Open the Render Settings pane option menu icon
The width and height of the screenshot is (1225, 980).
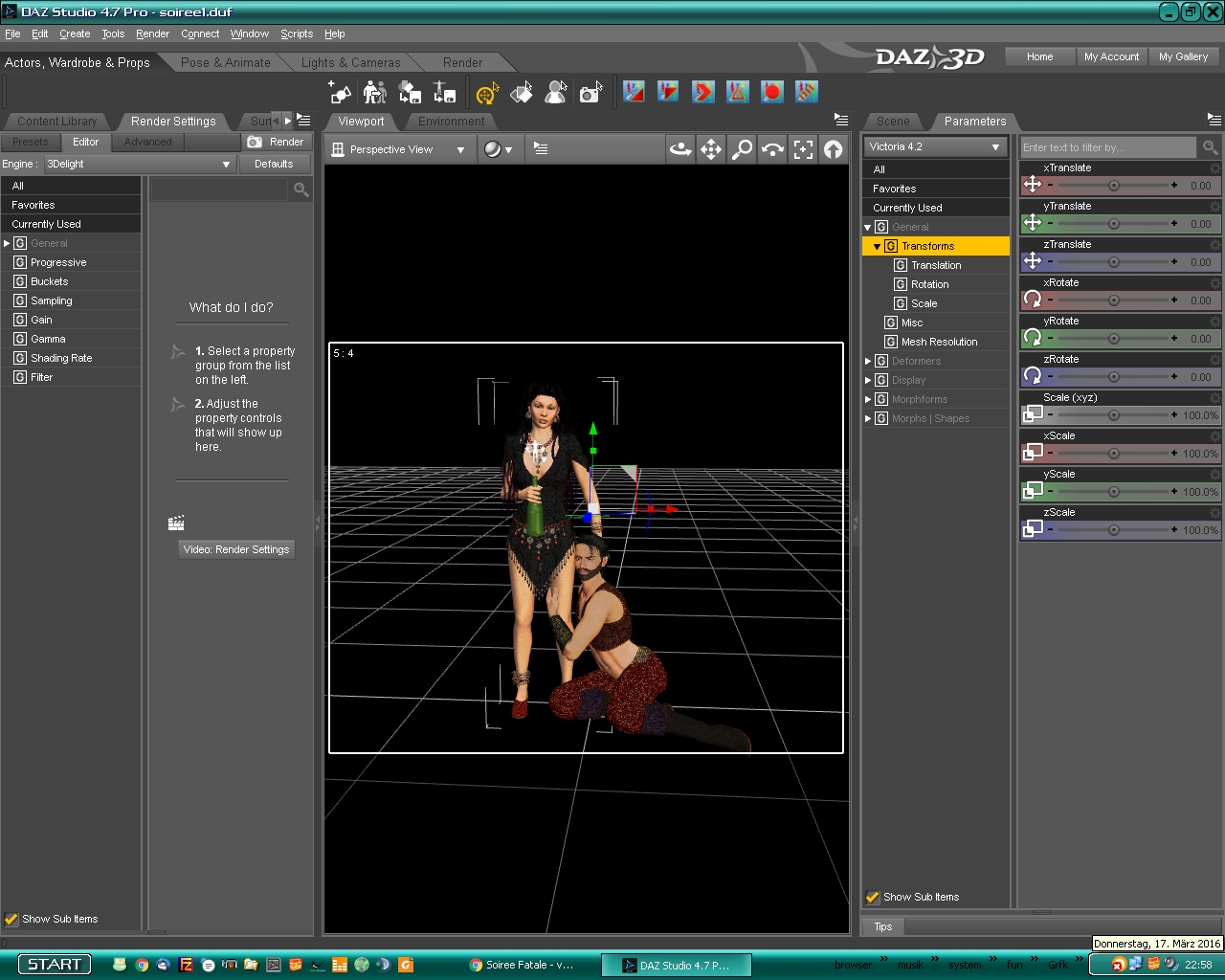(303, 120)
